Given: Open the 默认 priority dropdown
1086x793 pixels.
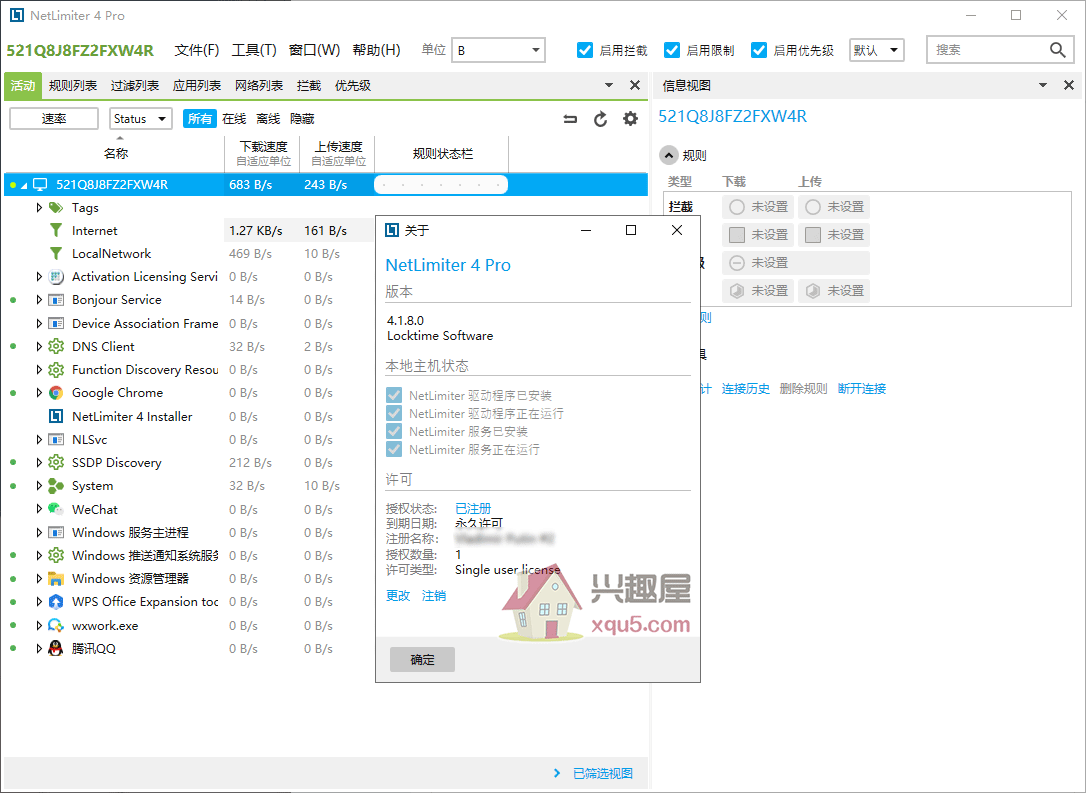Looking at the screenshot, I should pos(876,50).
